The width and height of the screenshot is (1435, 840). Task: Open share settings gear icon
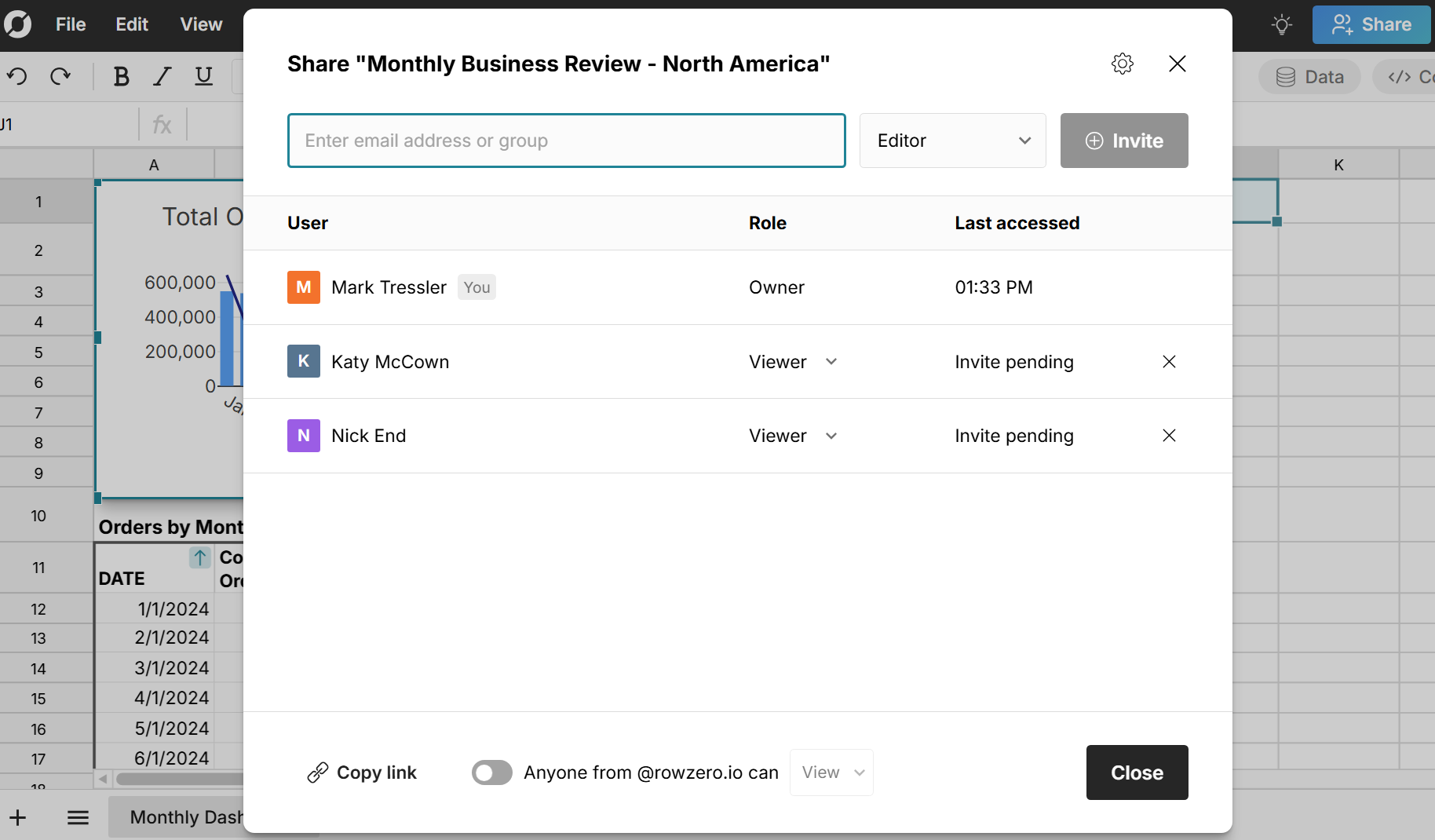click(1123, 64)
